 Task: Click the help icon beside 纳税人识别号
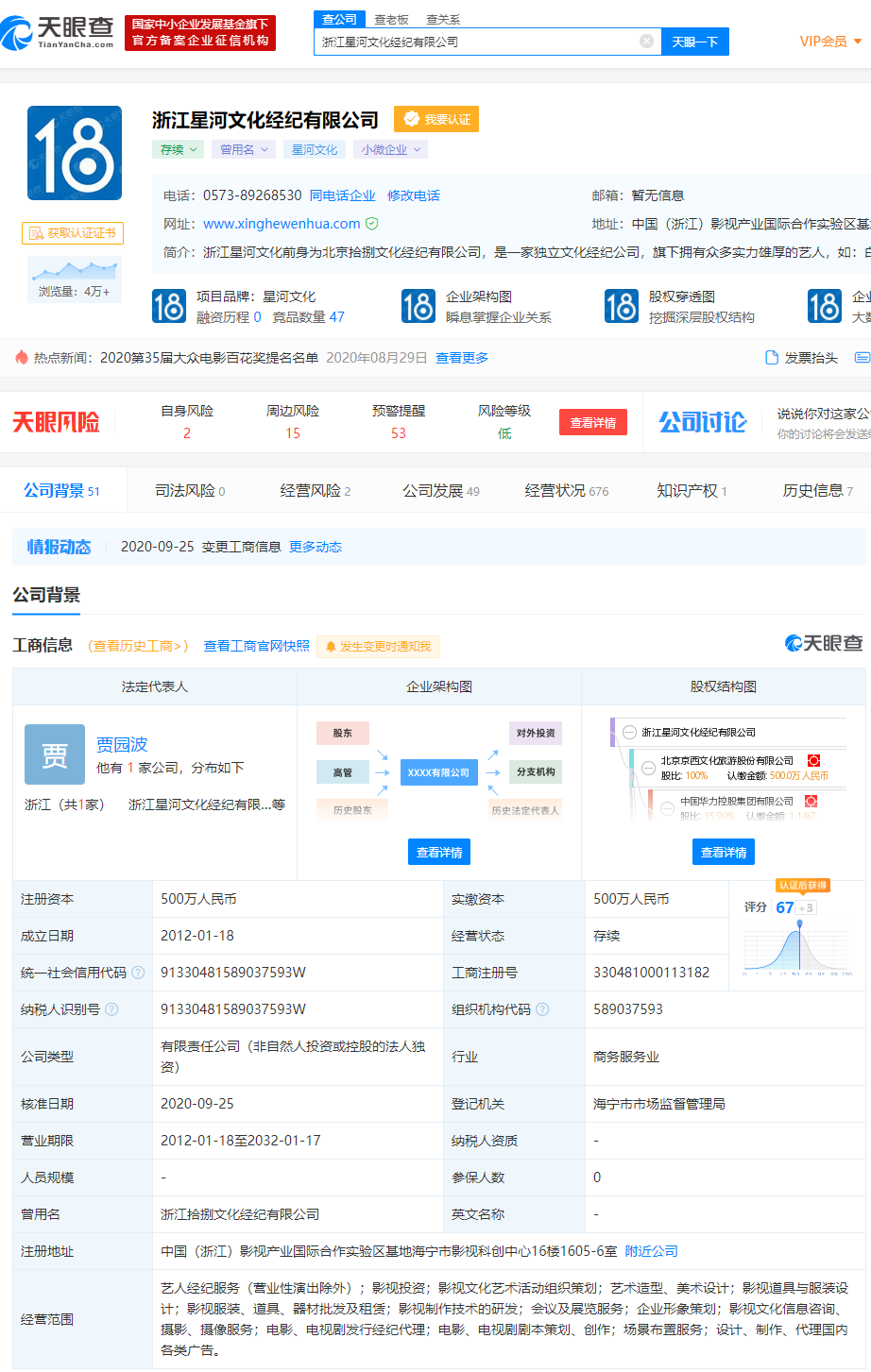[111, 1009]
